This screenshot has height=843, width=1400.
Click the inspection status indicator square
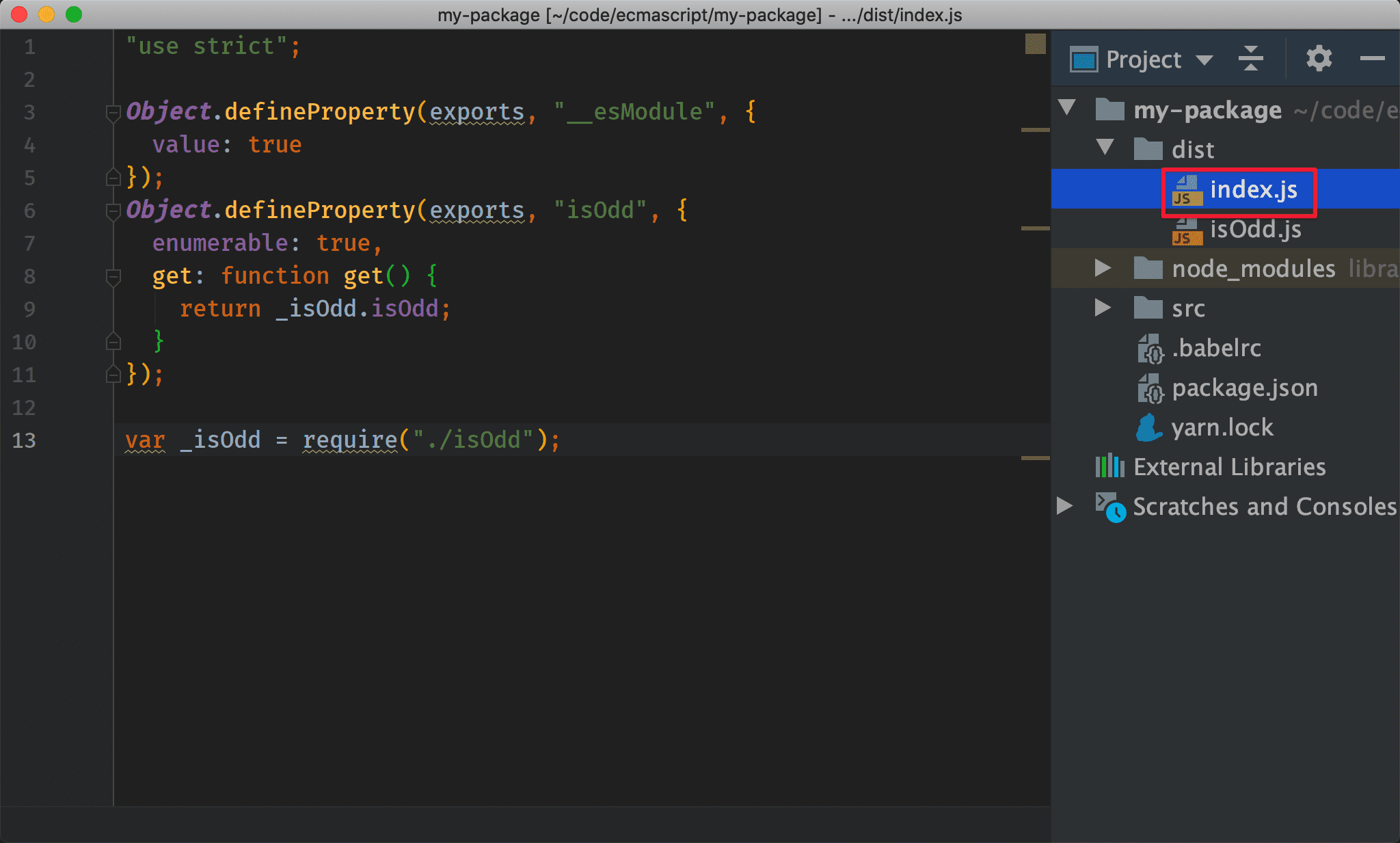point(1035,44)
